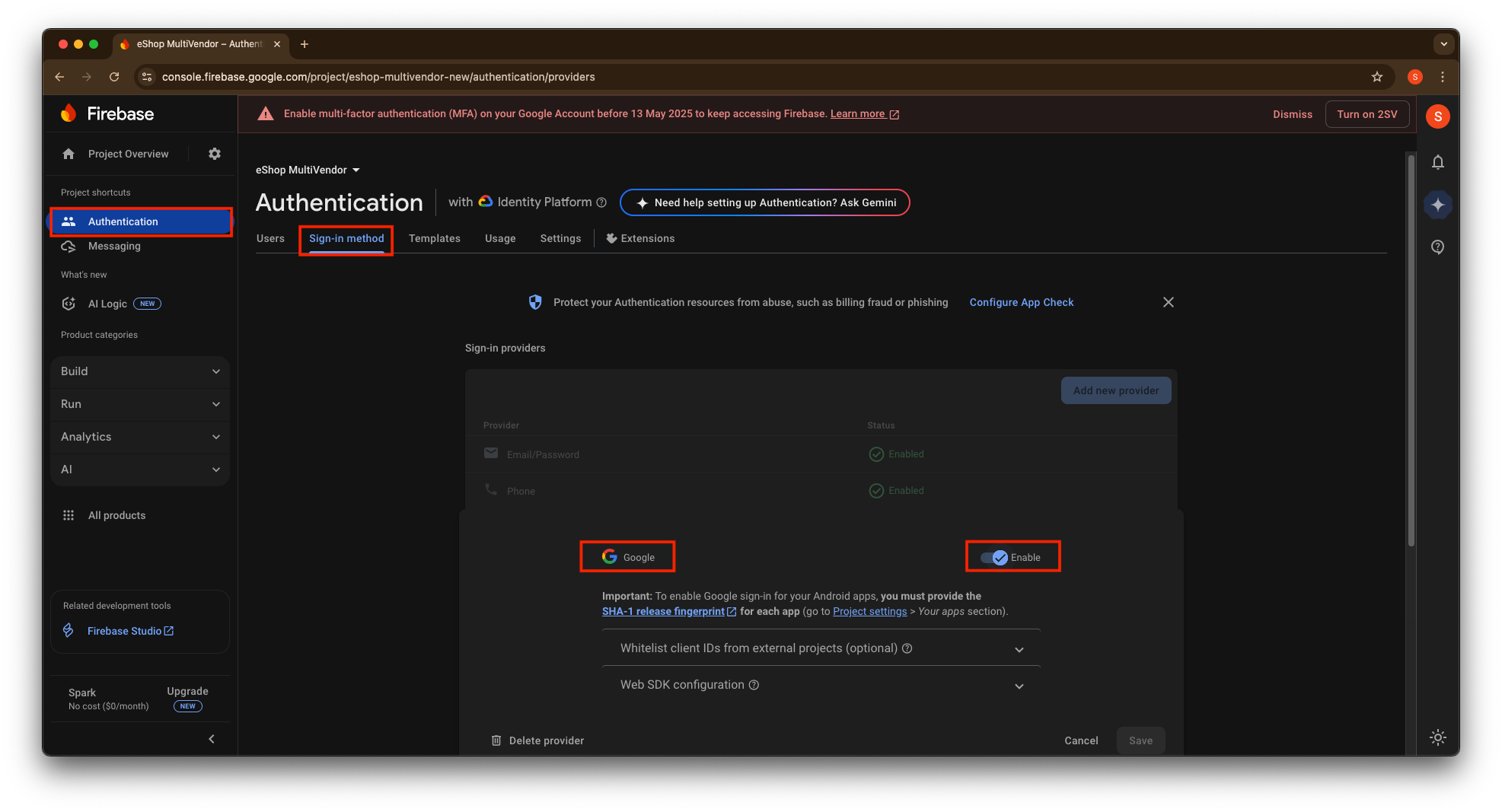This screenshot has width=1502, height=812.
Task: Select the Phone provider row
Action: 821,491
